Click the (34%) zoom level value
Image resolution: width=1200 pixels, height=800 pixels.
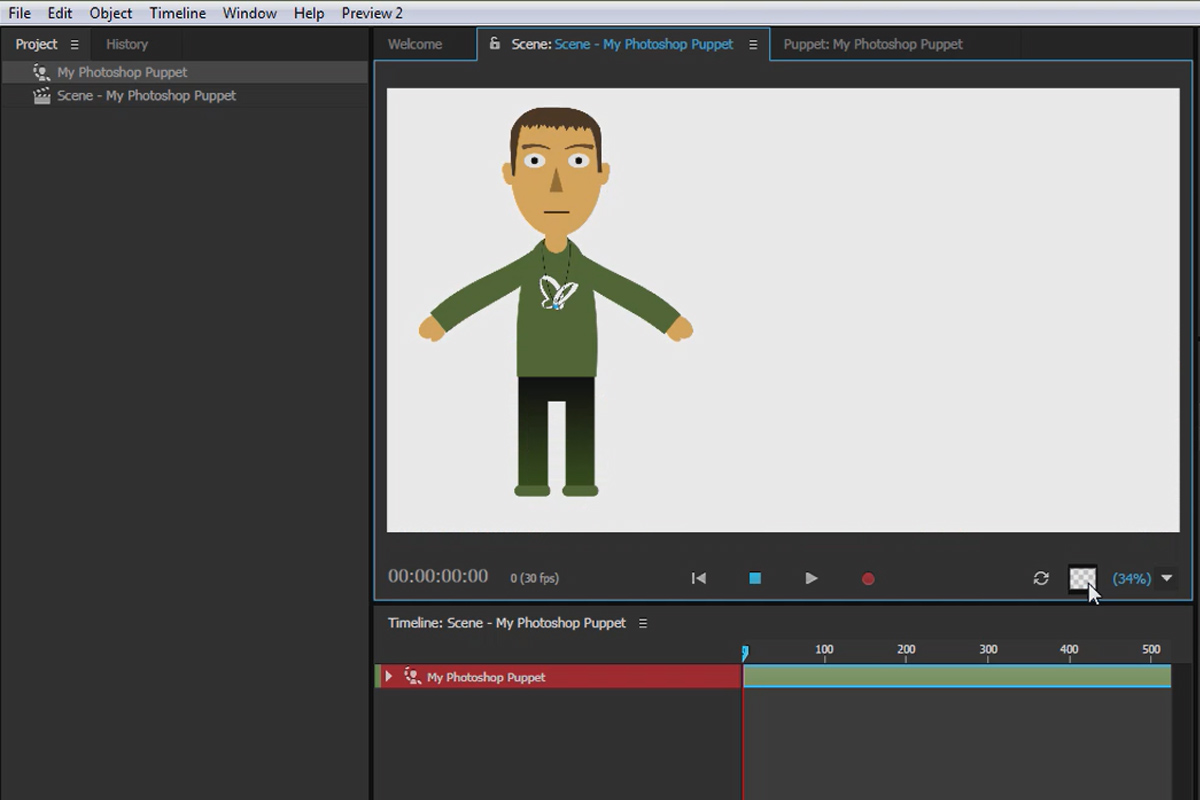(x=1131, y=578)
